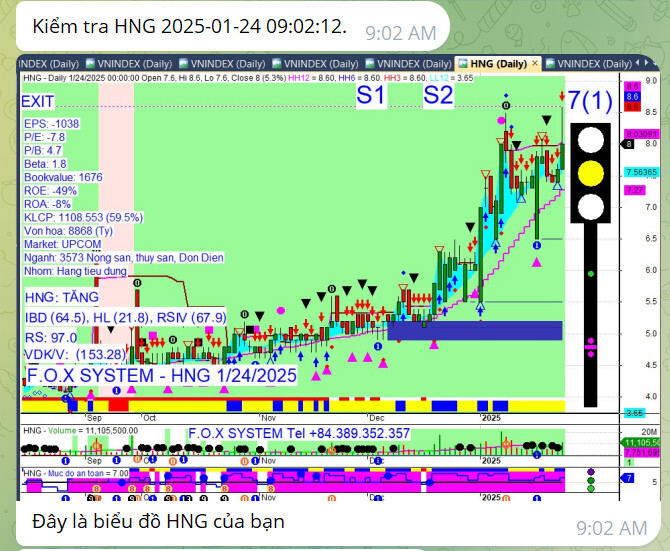Click the blue support zone rectangle
This screenshot has height=551, width=670.
tap(475, 331)
